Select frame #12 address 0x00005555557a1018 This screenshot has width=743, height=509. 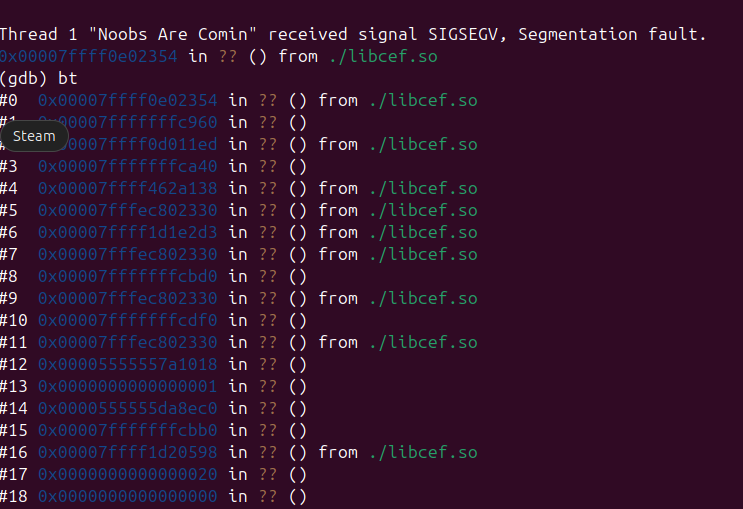pyautogui.click(x=127, y=365)
